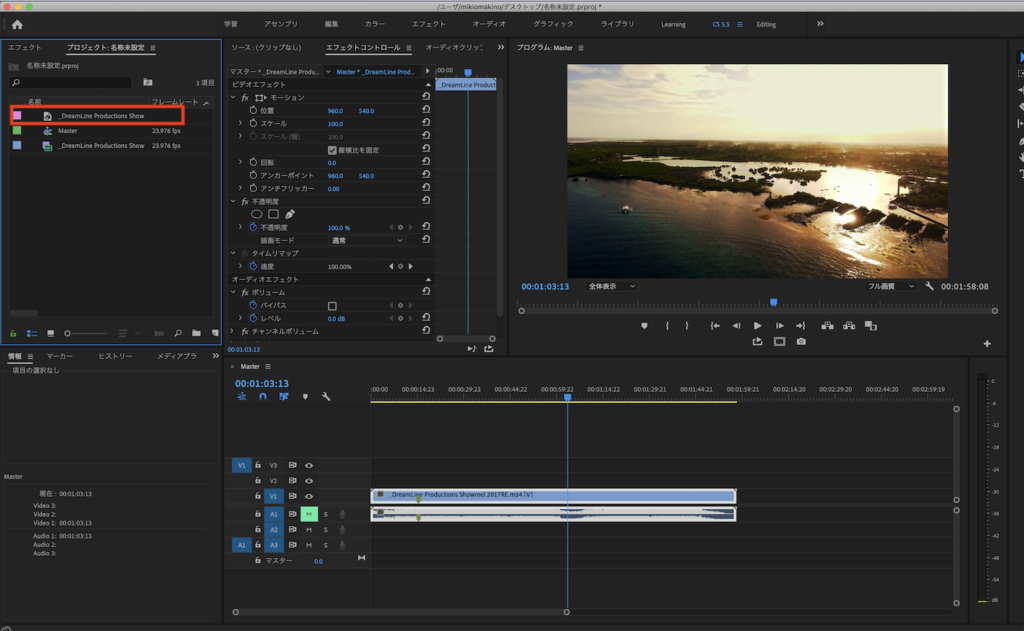Add a marker in Program monitor
Screen dimensions: 1024x631
tap(644, 326)
